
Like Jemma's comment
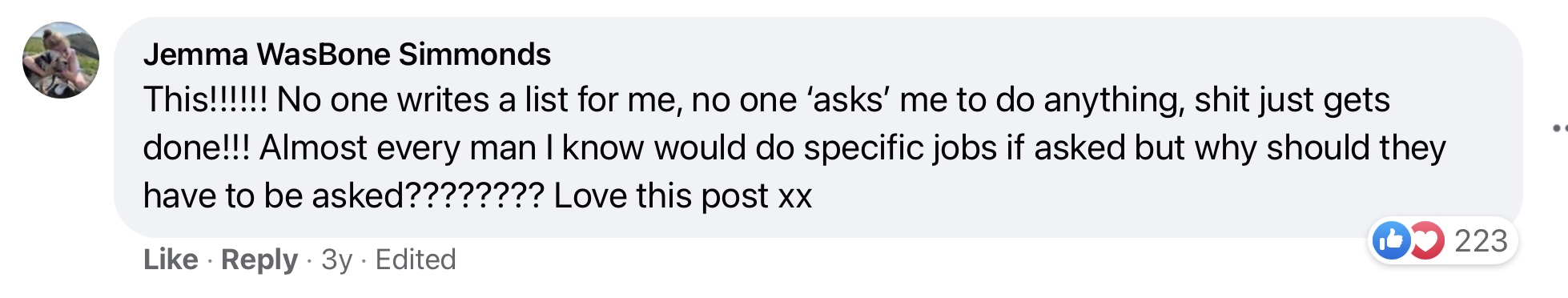[x=171, y=260]
